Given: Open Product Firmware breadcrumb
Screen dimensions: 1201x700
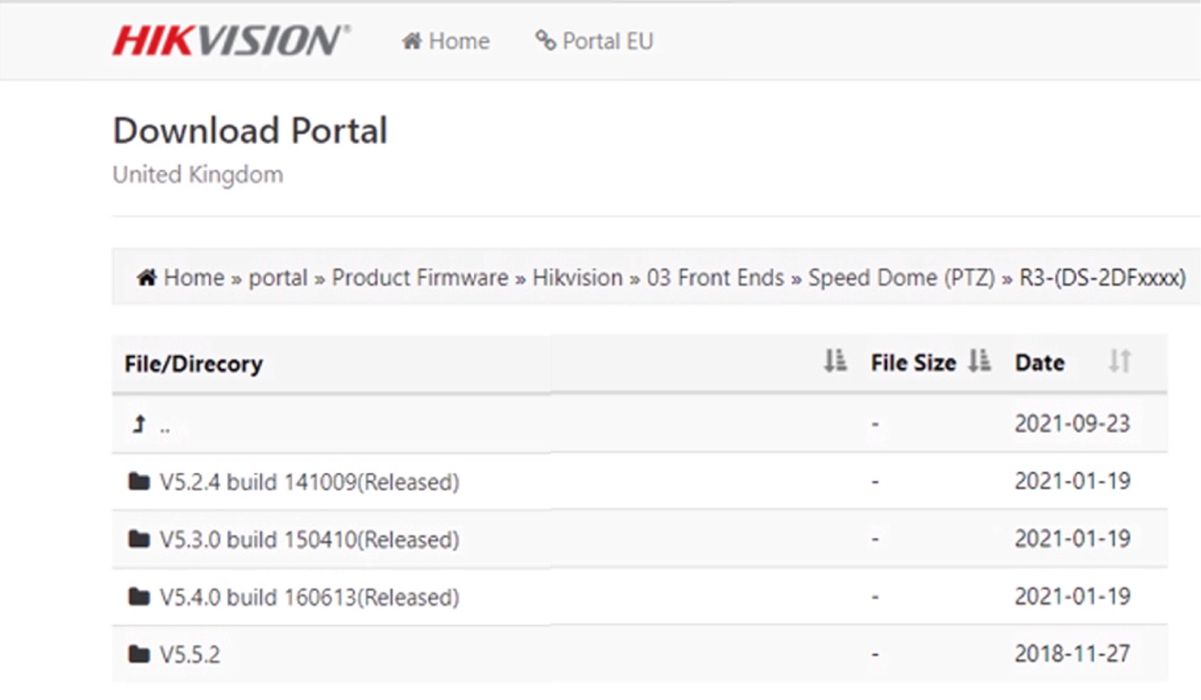Looking at the screenshot, I should 420,277.
